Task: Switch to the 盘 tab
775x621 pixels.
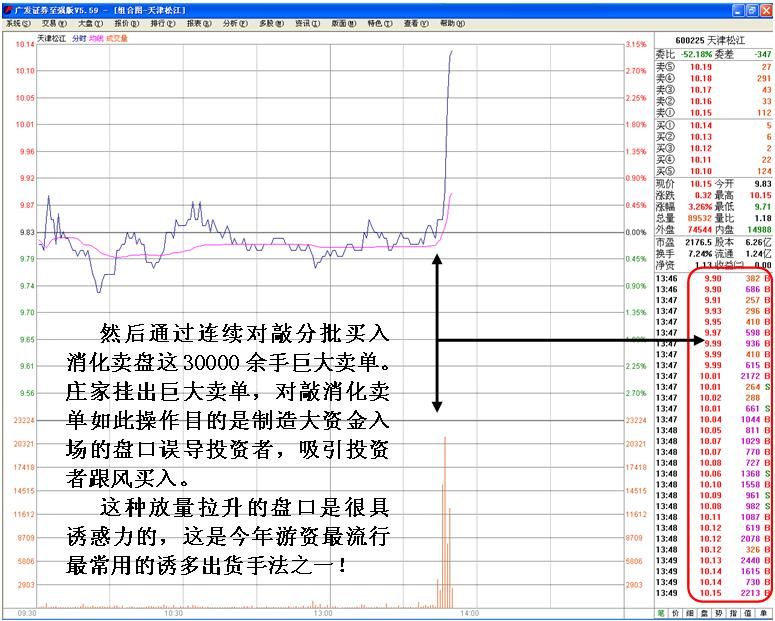Action: [x=704, y=613]
